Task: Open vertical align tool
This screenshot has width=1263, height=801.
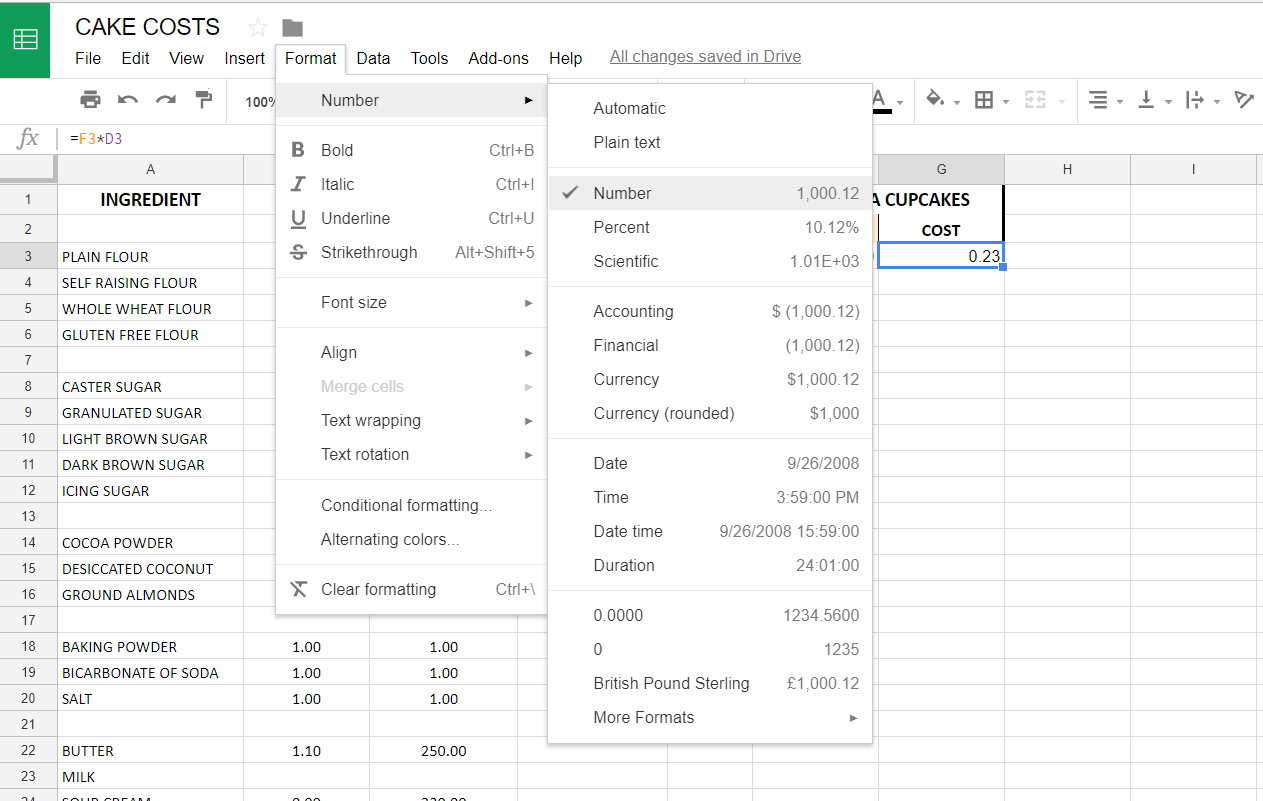Action: (1146, 100)
